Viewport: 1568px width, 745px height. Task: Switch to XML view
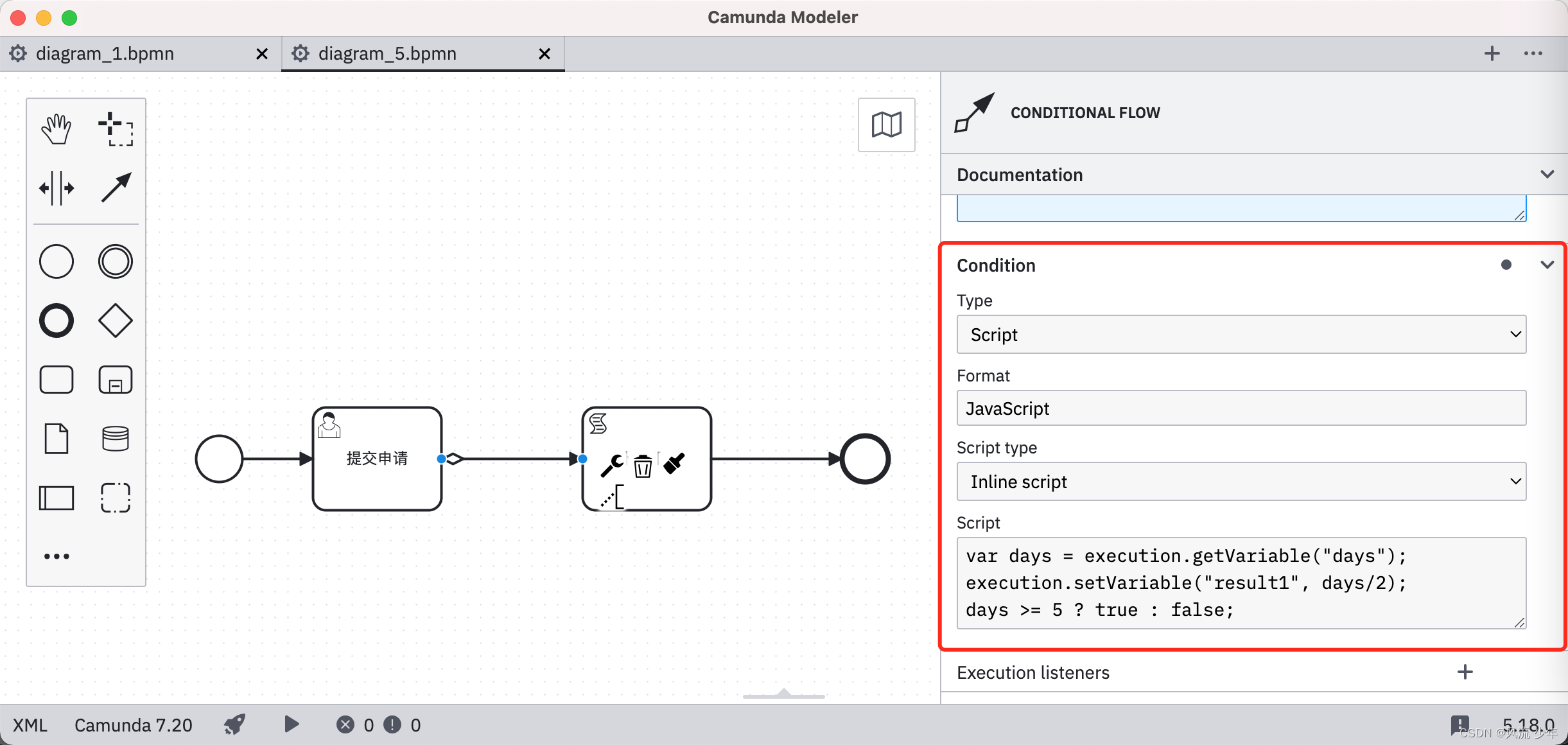[x=30, y=725]
